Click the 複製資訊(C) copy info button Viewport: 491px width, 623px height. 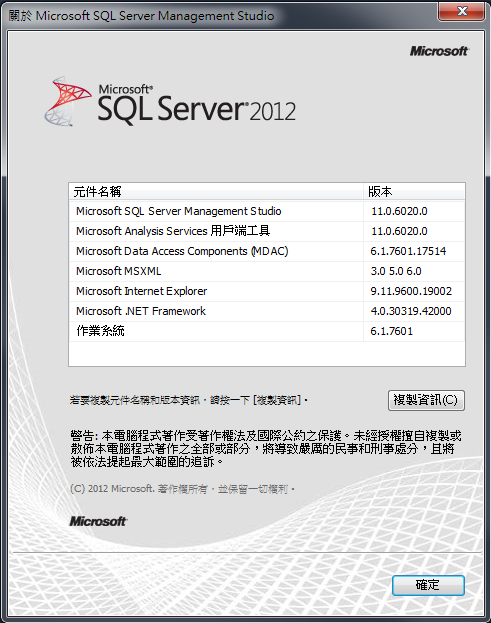[426, 400]
